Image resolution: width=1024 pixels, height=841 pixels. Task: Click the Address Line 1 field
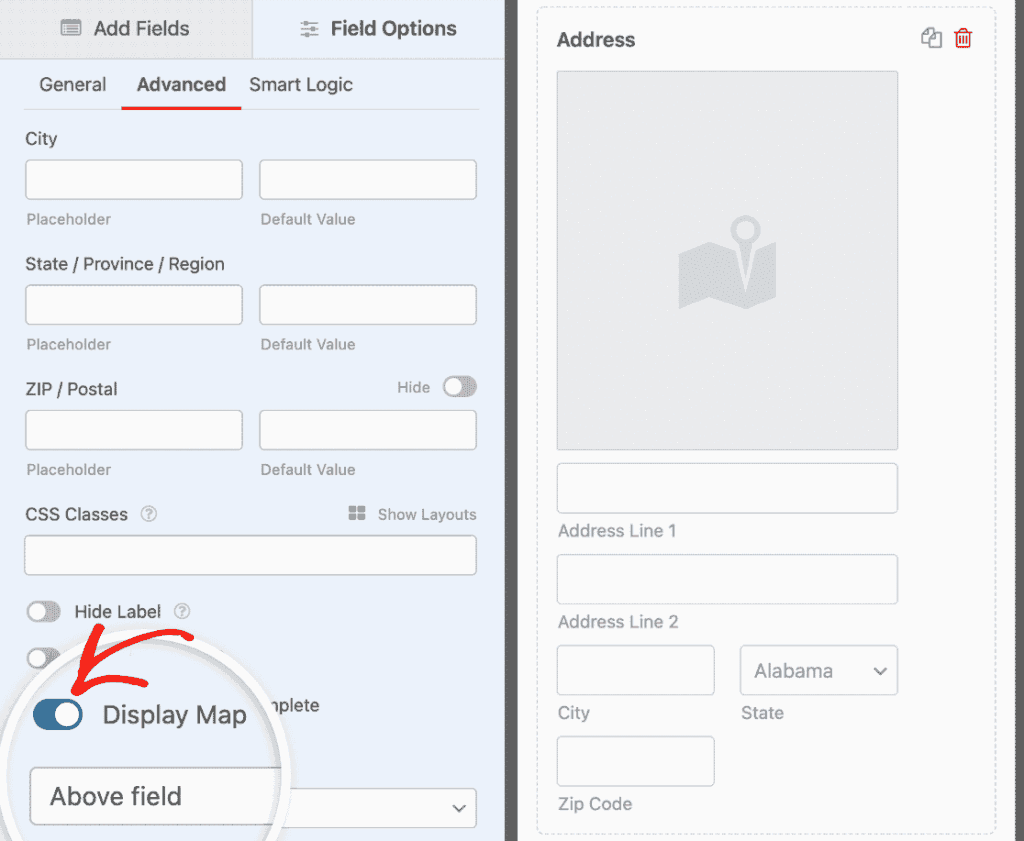pos(727,488)
